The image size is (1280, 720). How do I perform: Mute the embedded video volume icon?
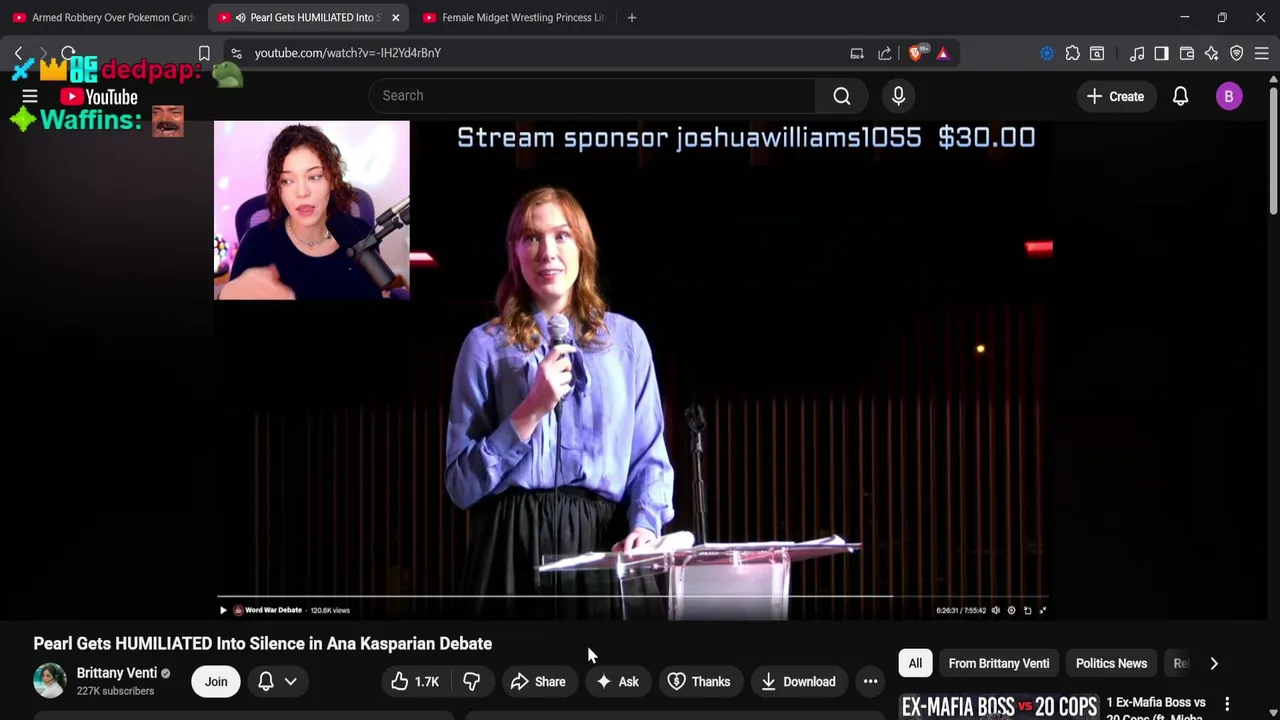[995, 610]
